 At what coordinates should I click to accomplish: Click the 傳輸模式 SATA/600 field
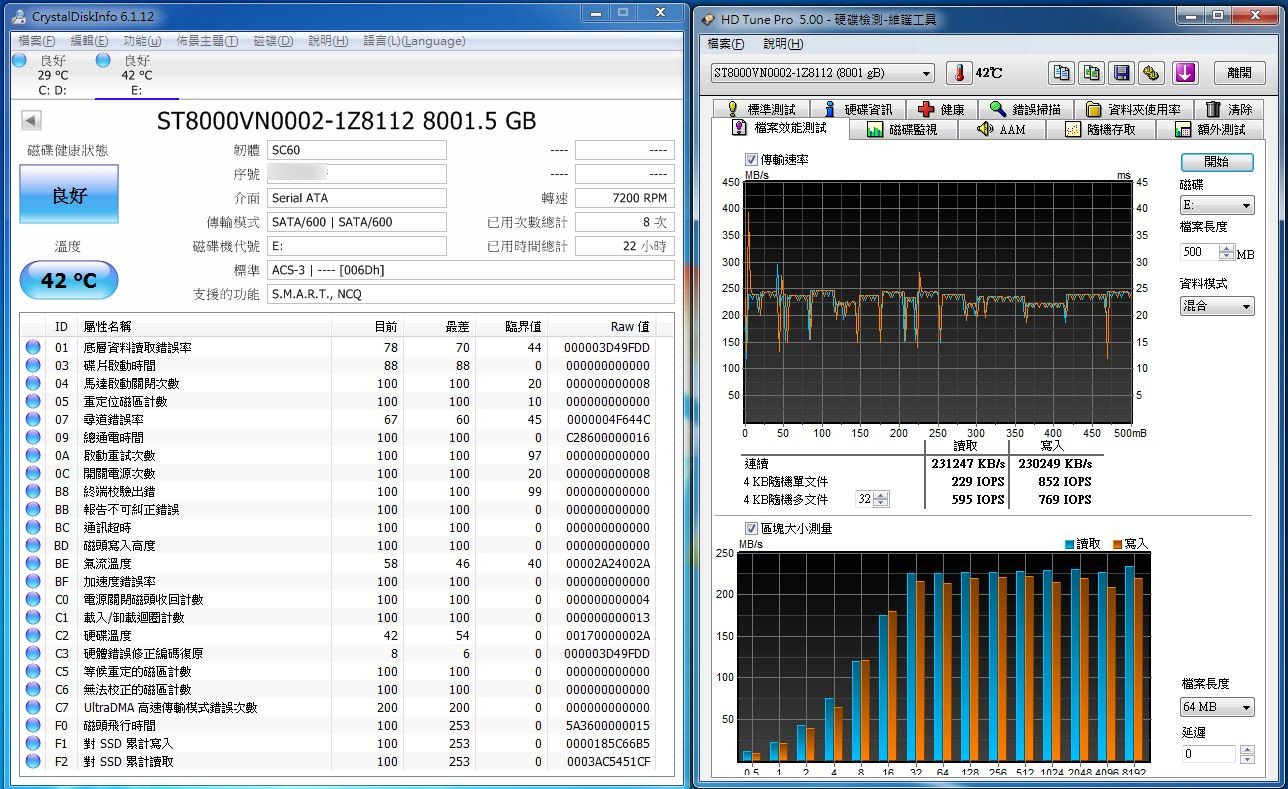click(x=357, y=222)
